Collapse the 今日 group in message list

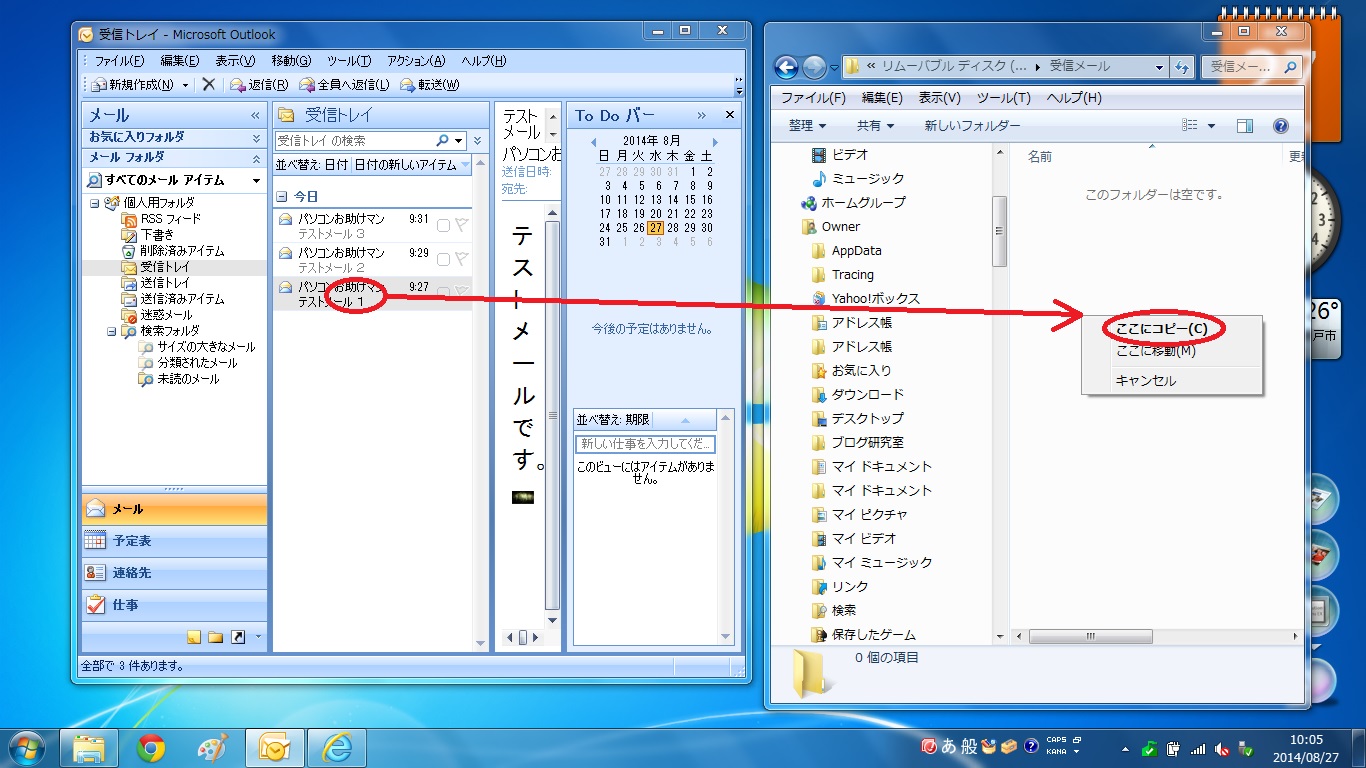tap(282, 197)
